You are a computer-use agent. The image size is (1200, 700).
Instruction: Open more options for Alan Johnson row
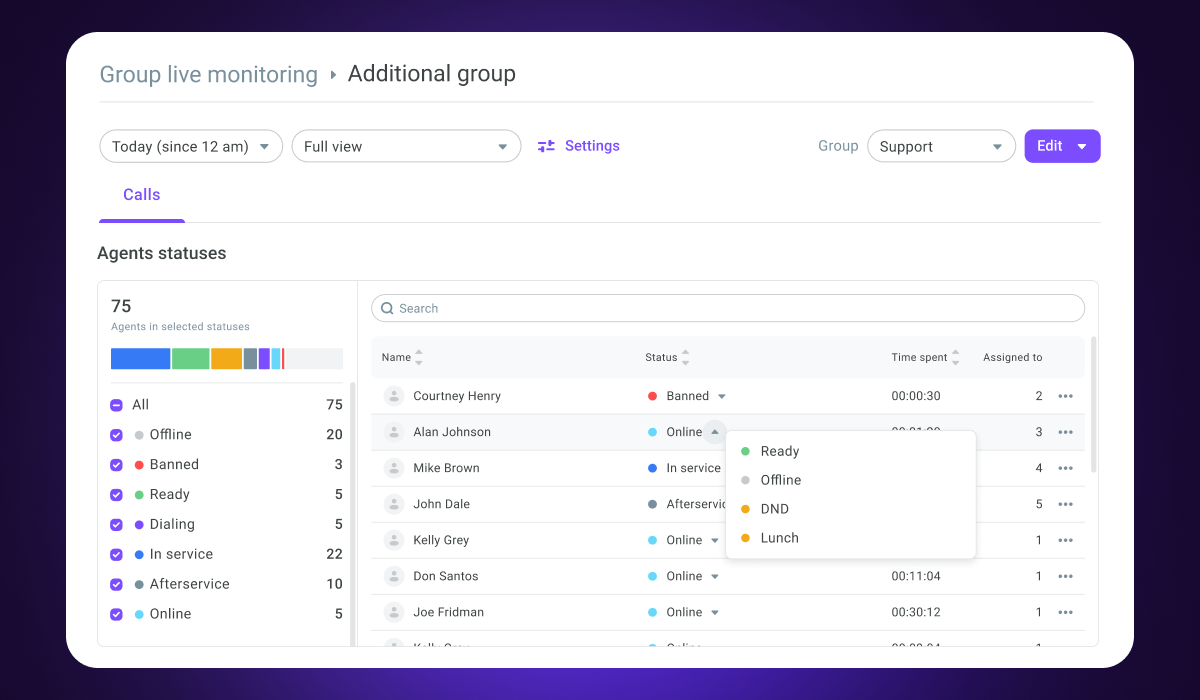(x=1065, y=432)
